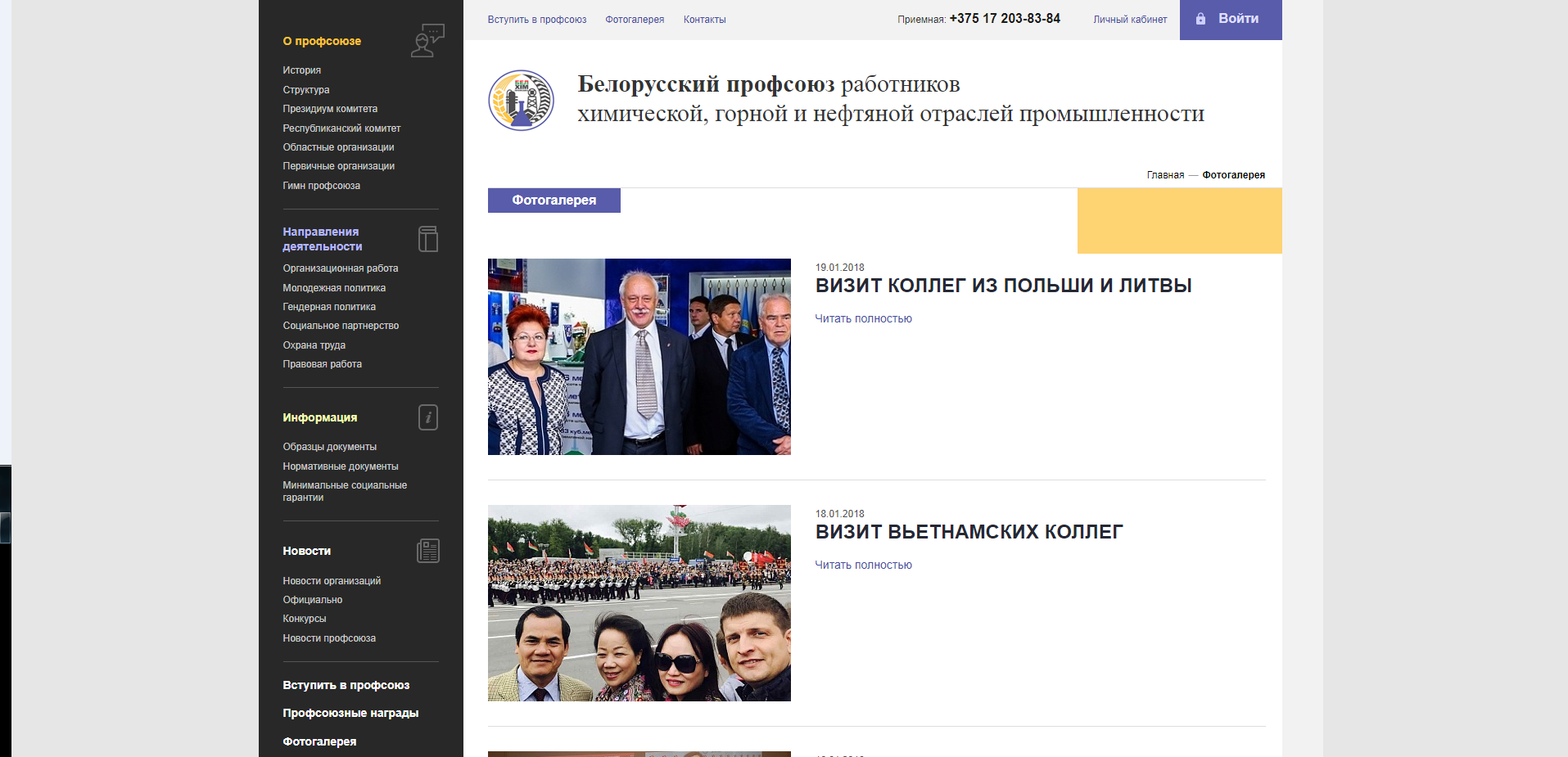This screenshot has width=1568, height=757.
Task: Open Структура page
Action: pos(306,90)
